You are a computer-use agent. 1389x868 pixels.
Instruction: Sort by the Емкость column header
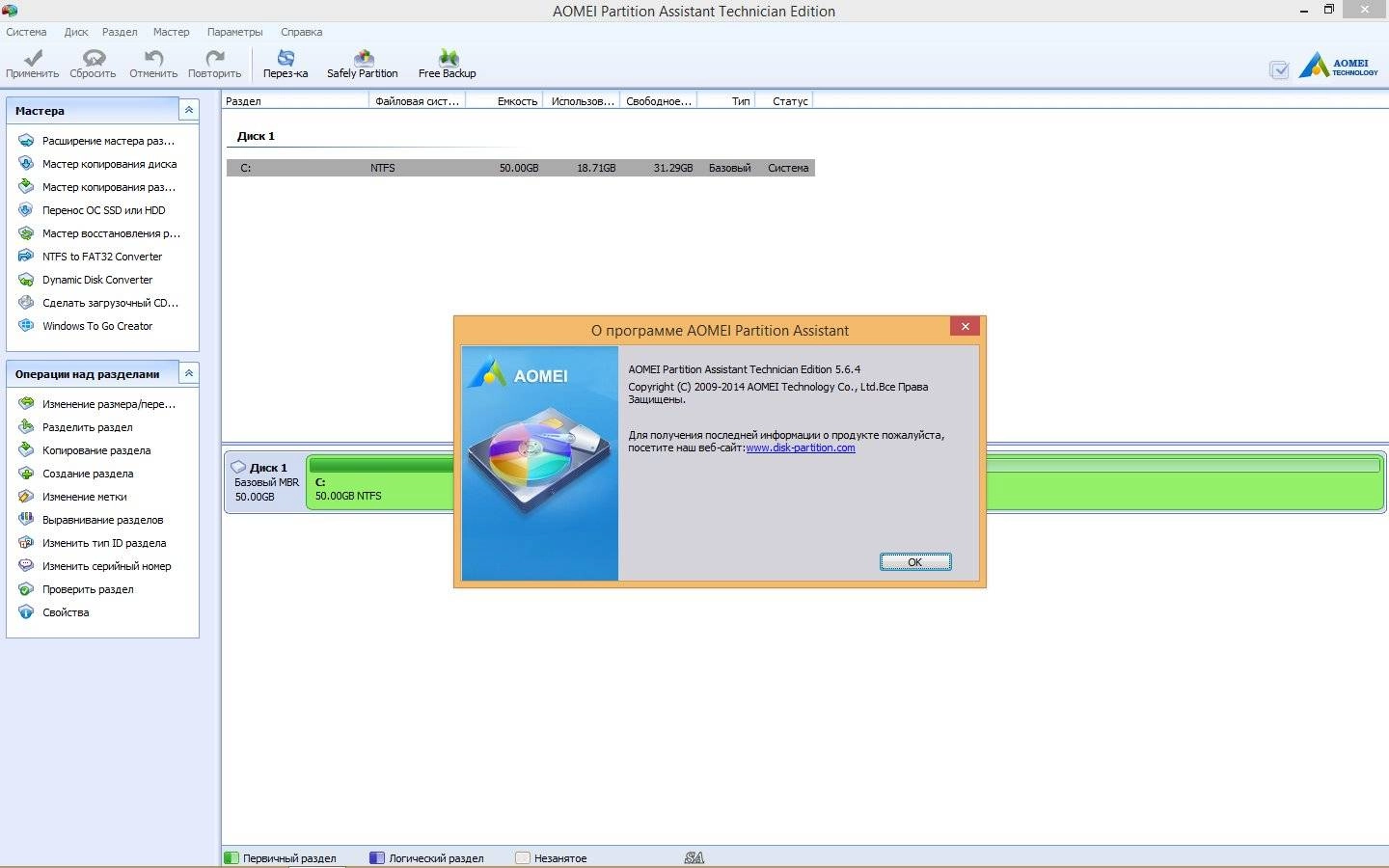coord(504,100)
